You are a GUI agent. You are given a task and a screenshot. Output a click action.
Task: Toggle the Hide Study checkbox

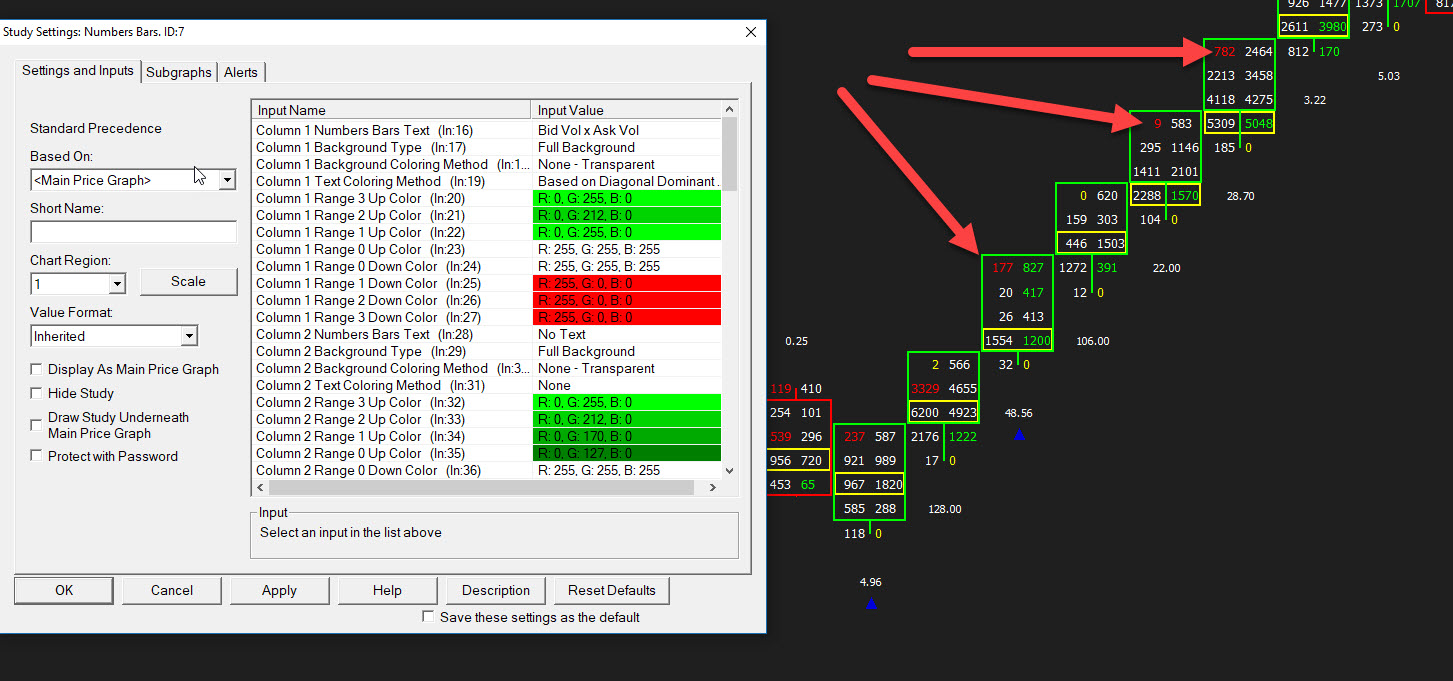coord(37,393)
